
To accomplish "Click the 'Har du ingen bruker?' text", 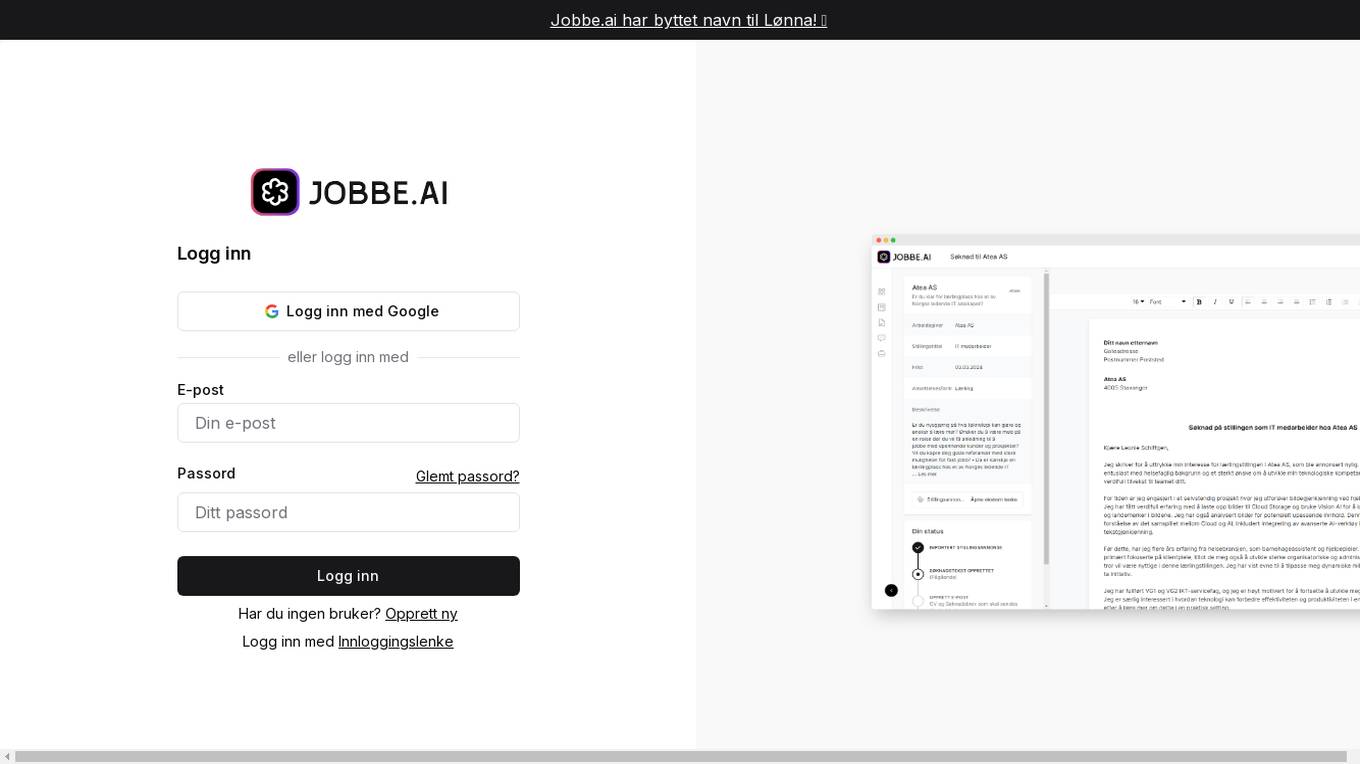I will [x=309, y=614].
